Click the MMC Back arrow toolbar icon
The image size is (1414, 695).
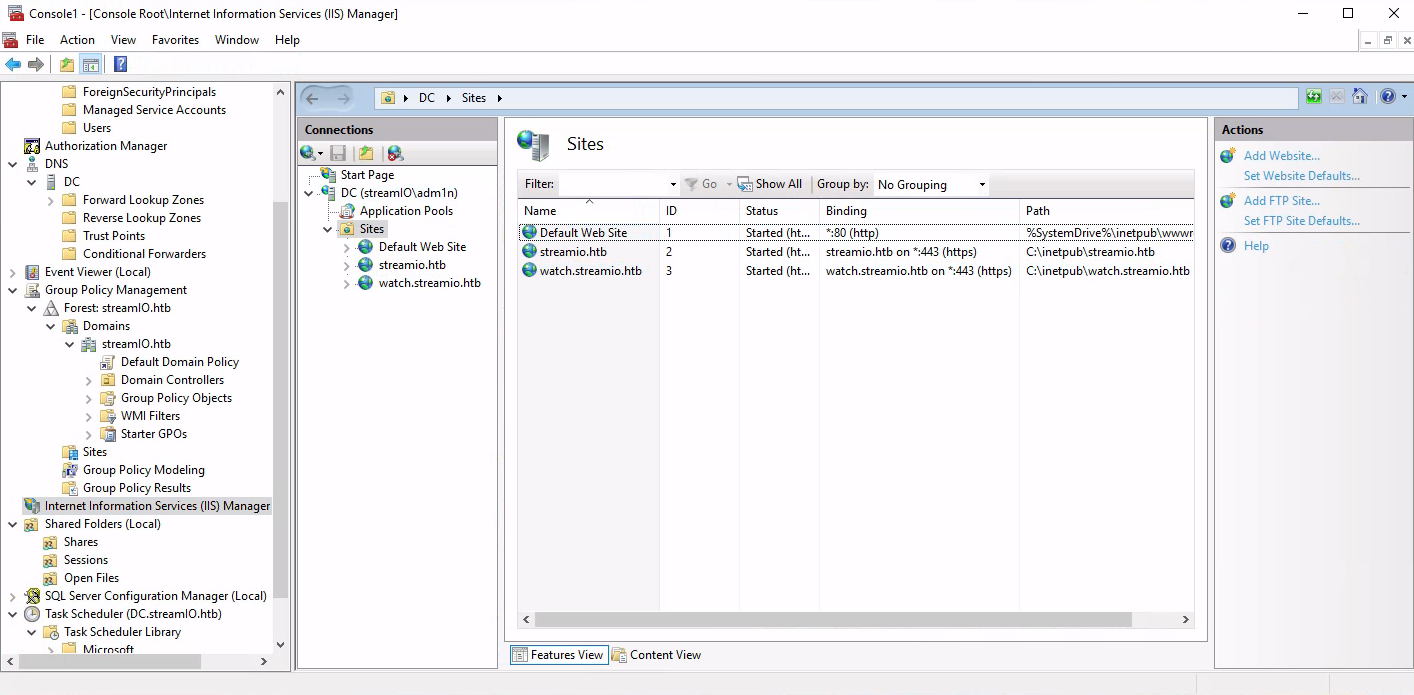tap(13, 65)
